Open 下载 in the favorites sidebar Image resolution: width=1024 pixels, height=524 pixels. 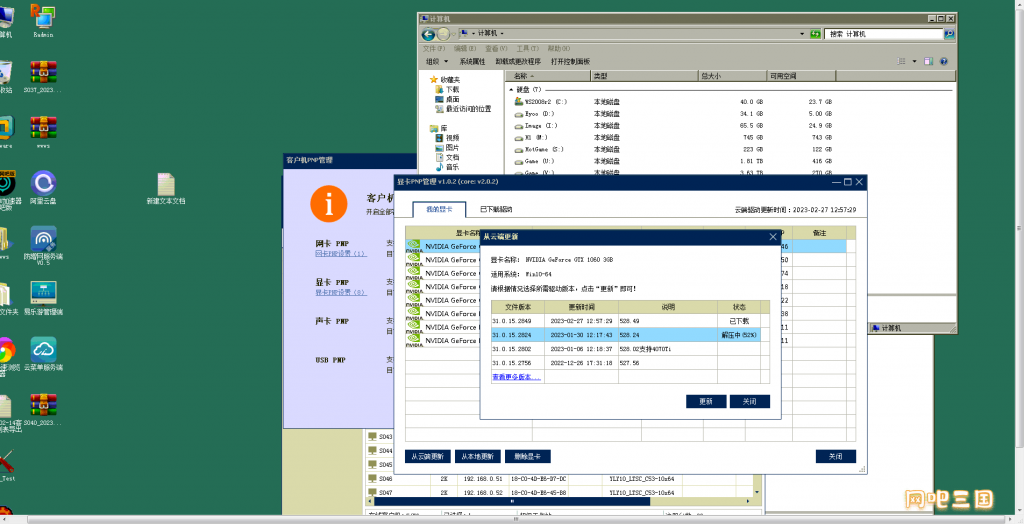(447, 90)
